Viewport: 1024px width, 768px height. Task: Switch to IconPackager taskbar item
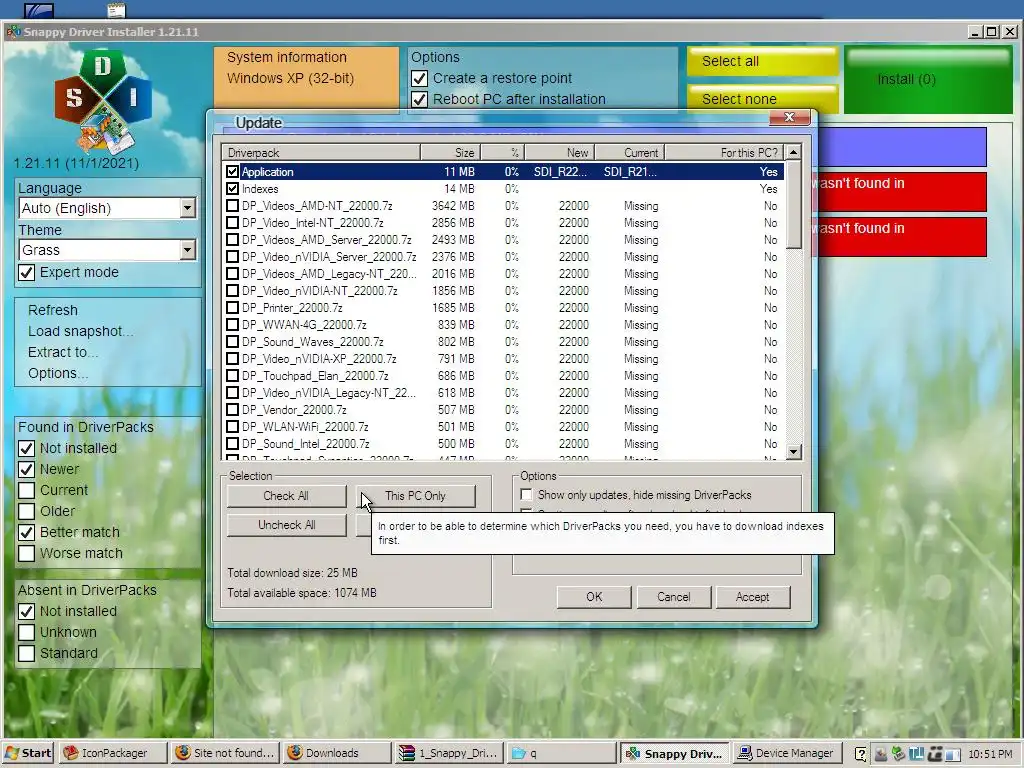click(112, 753)
